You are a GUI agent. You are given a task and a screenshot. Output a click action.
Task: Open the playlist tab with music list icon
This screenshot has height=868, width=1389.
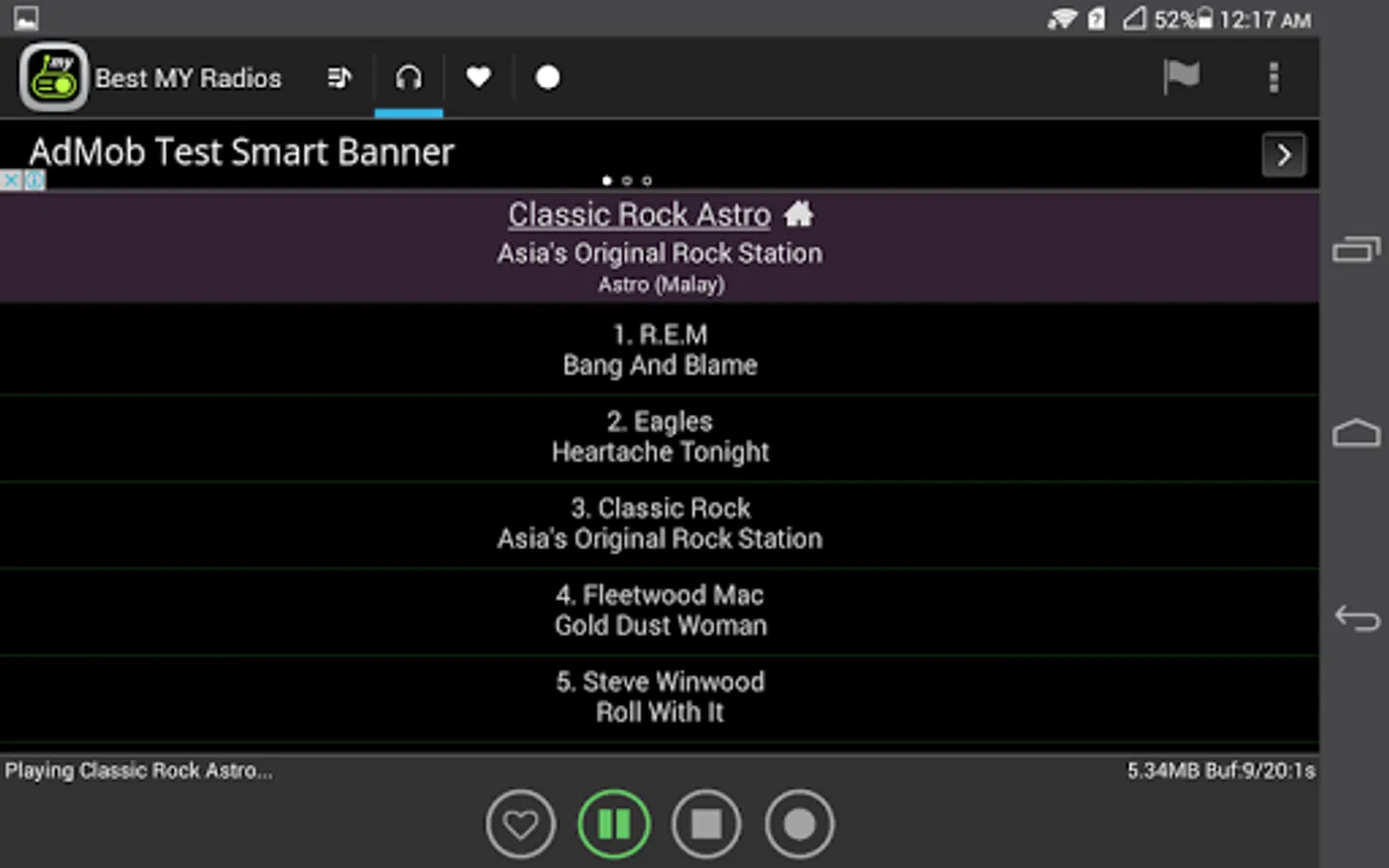339,77
